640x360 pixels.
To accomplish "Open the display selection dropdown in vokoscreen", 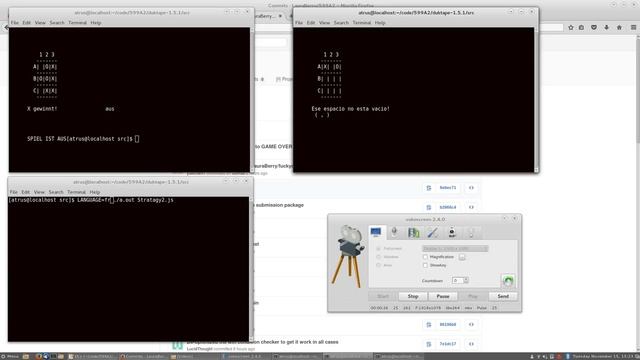I will (455, 249).
